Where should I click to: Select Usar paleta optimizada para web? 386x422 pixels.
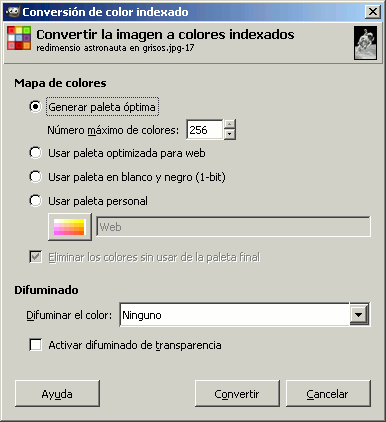click(35, 153)
